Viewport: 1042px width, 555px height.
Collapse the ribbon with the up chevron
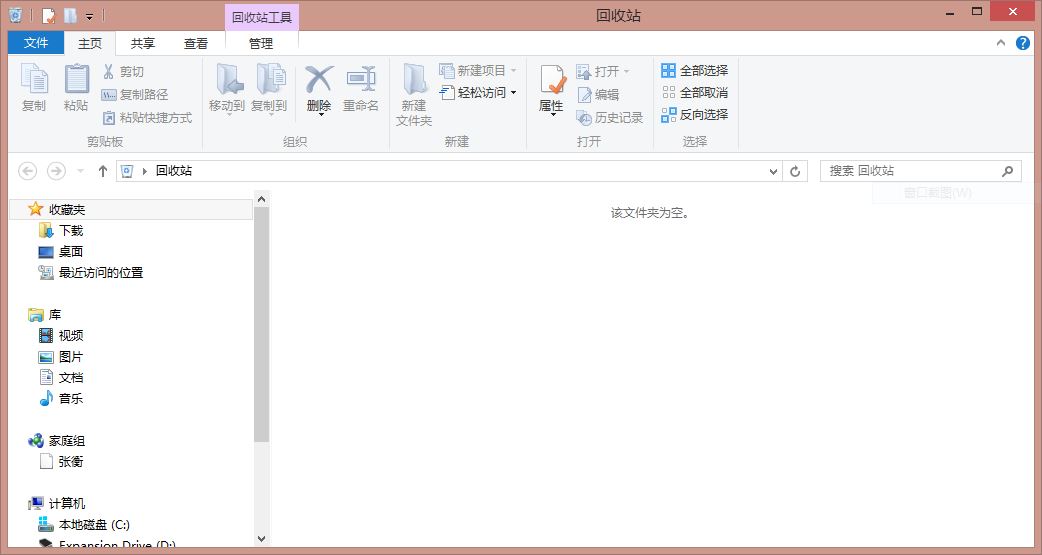1001,43
